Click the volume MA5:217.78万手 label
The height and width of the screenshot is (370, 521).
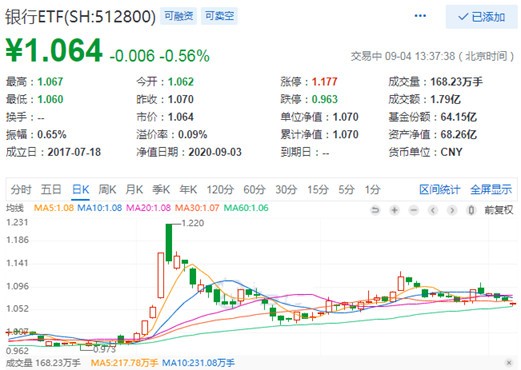click(124, 363)
